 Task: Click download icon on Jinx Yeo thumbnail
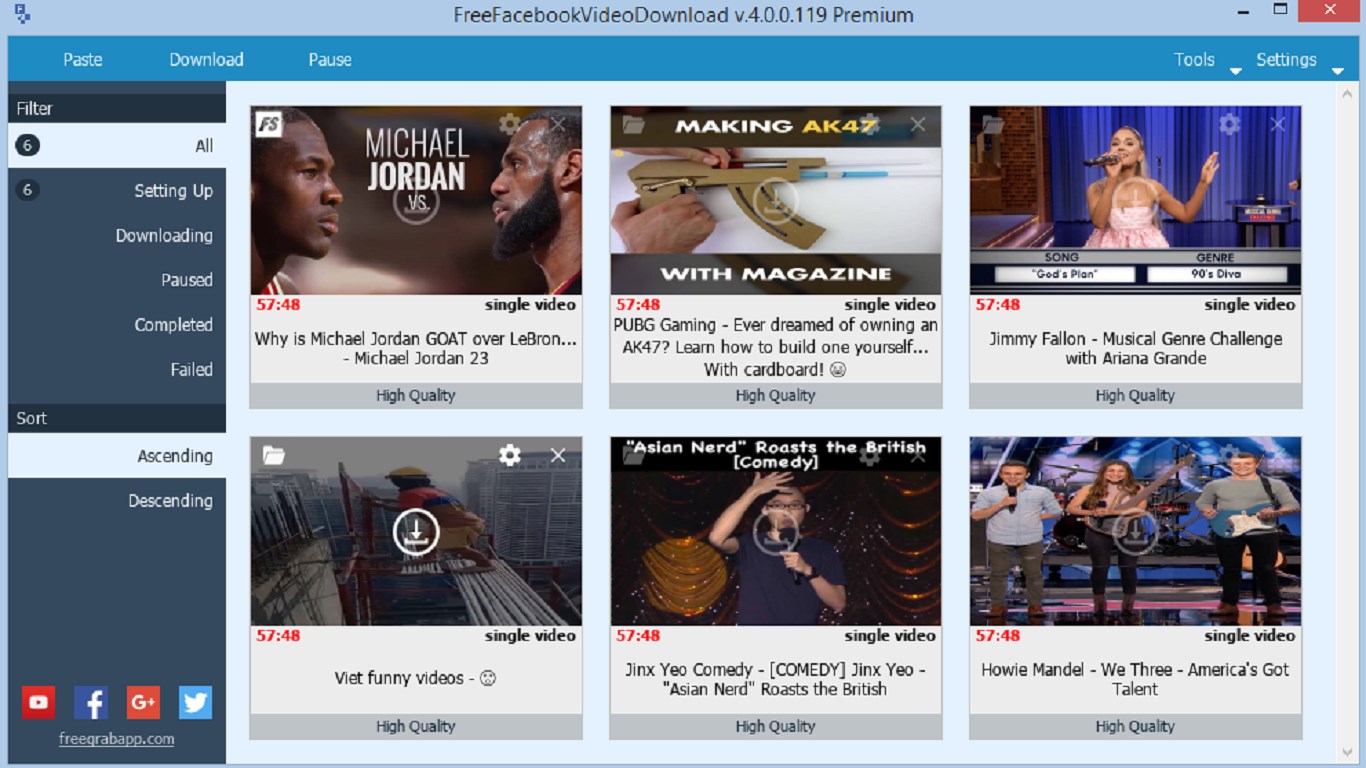776,532
